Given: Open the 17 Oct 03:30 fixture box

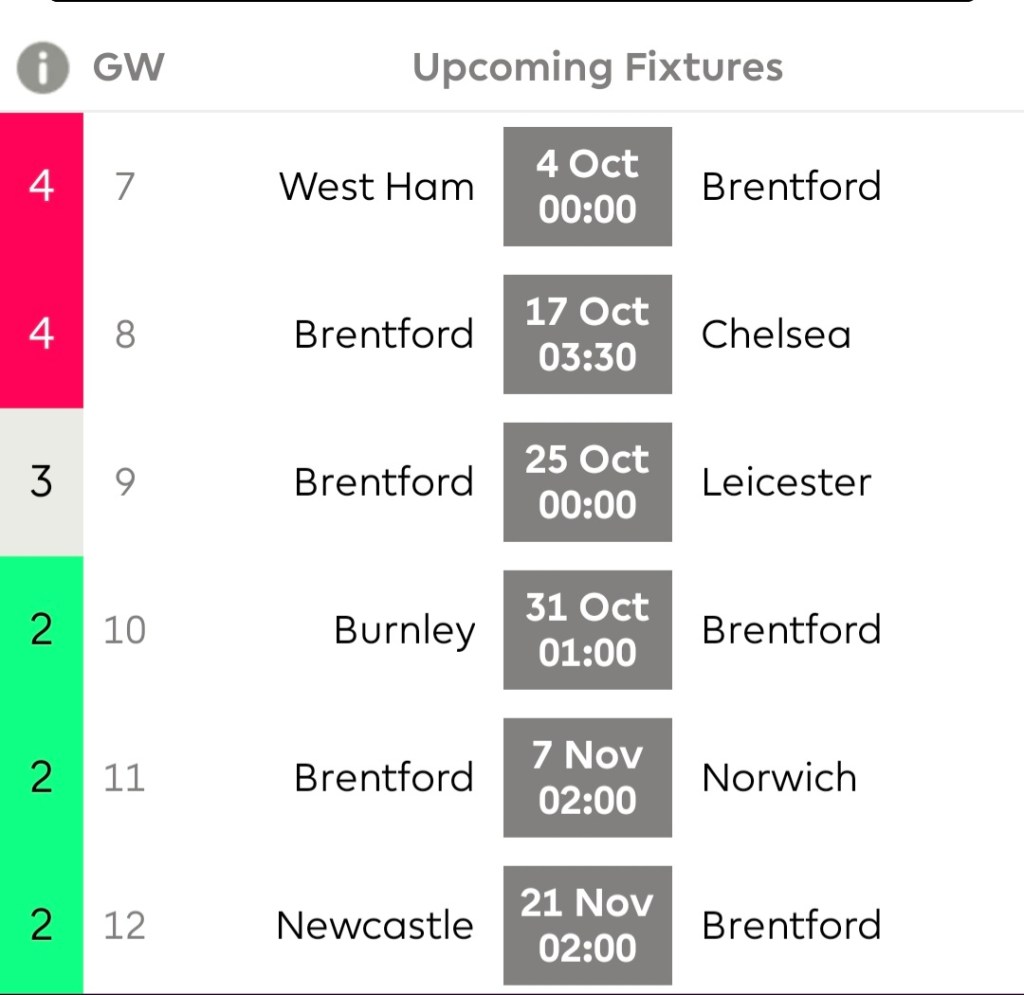Looking at the screenshot, I should [587, 334].
